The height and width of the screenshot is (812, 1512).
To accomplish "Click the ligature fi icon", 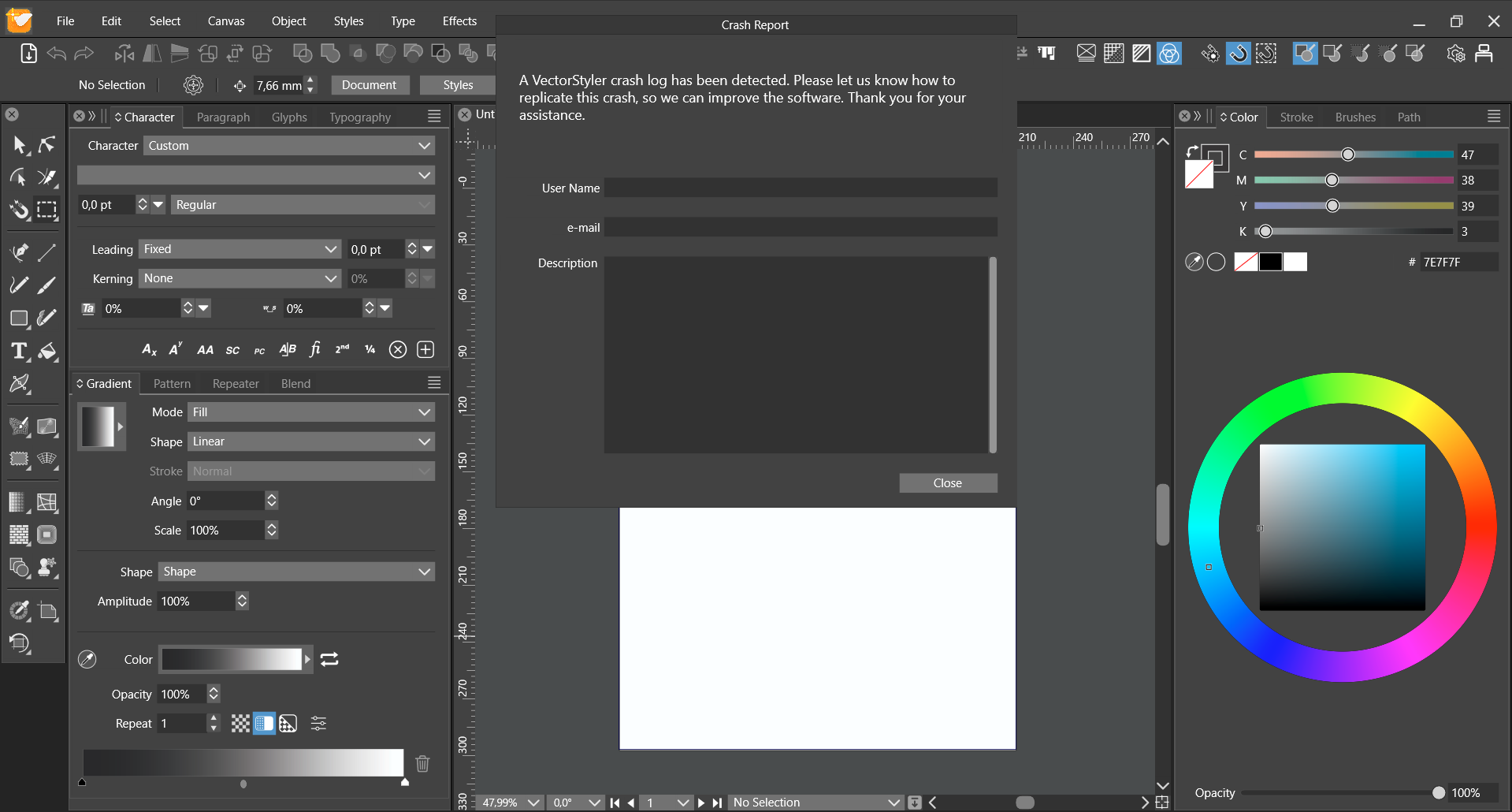I will coord(315,349).
